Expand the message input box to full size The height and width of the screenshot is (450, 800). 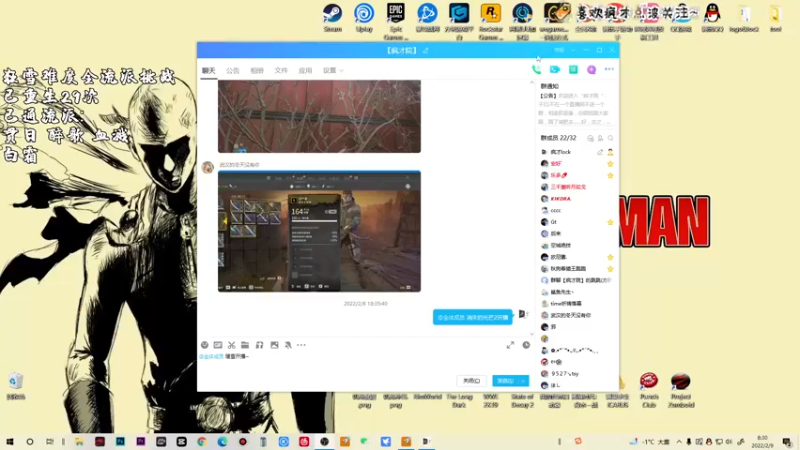510,345
